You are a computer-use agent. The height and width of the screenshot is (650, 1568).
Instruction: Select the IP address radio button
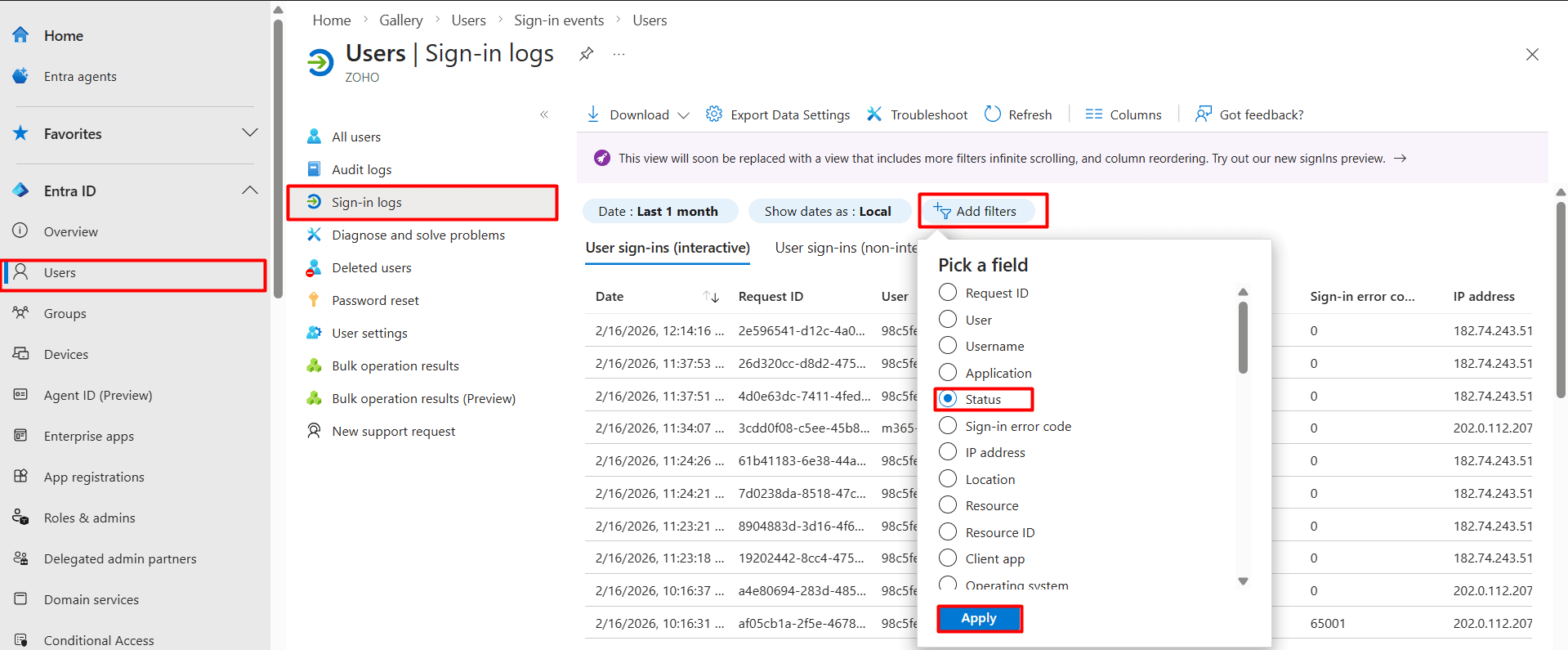948,451
